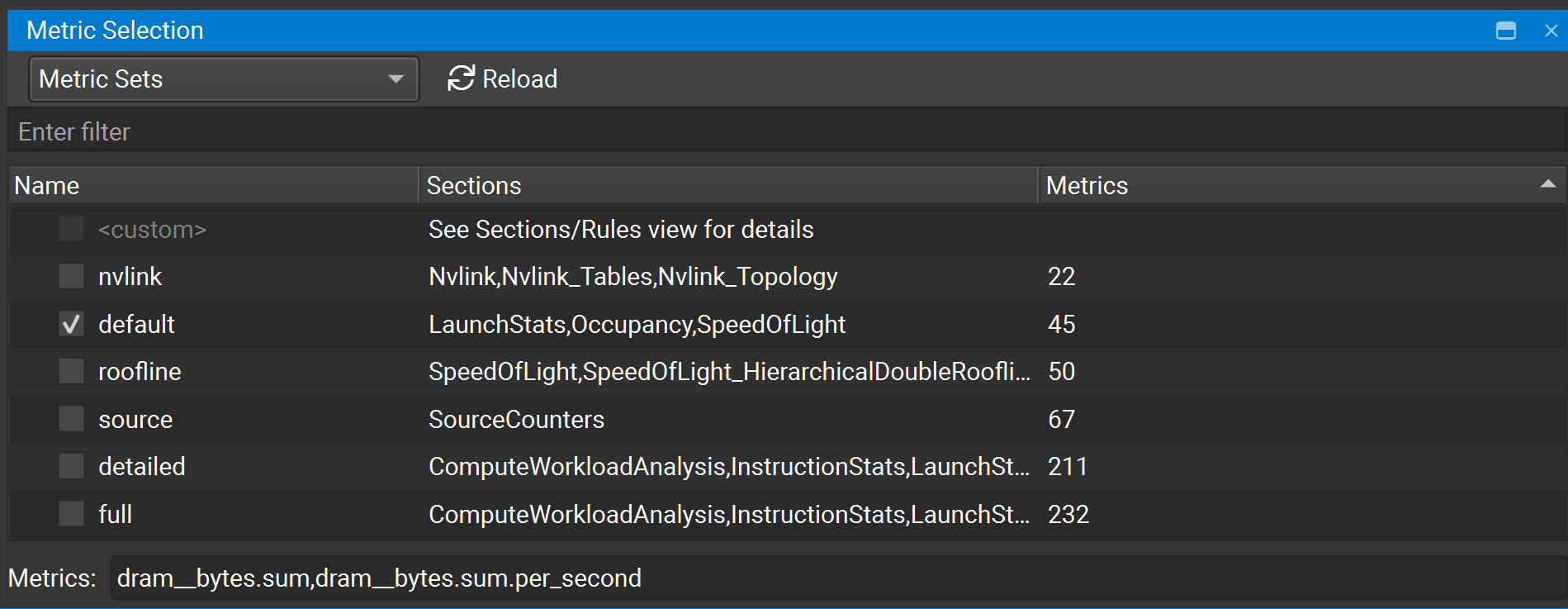Click the Metrics column sort arrow
The image size is (1568, 609).
(1548, 184)
